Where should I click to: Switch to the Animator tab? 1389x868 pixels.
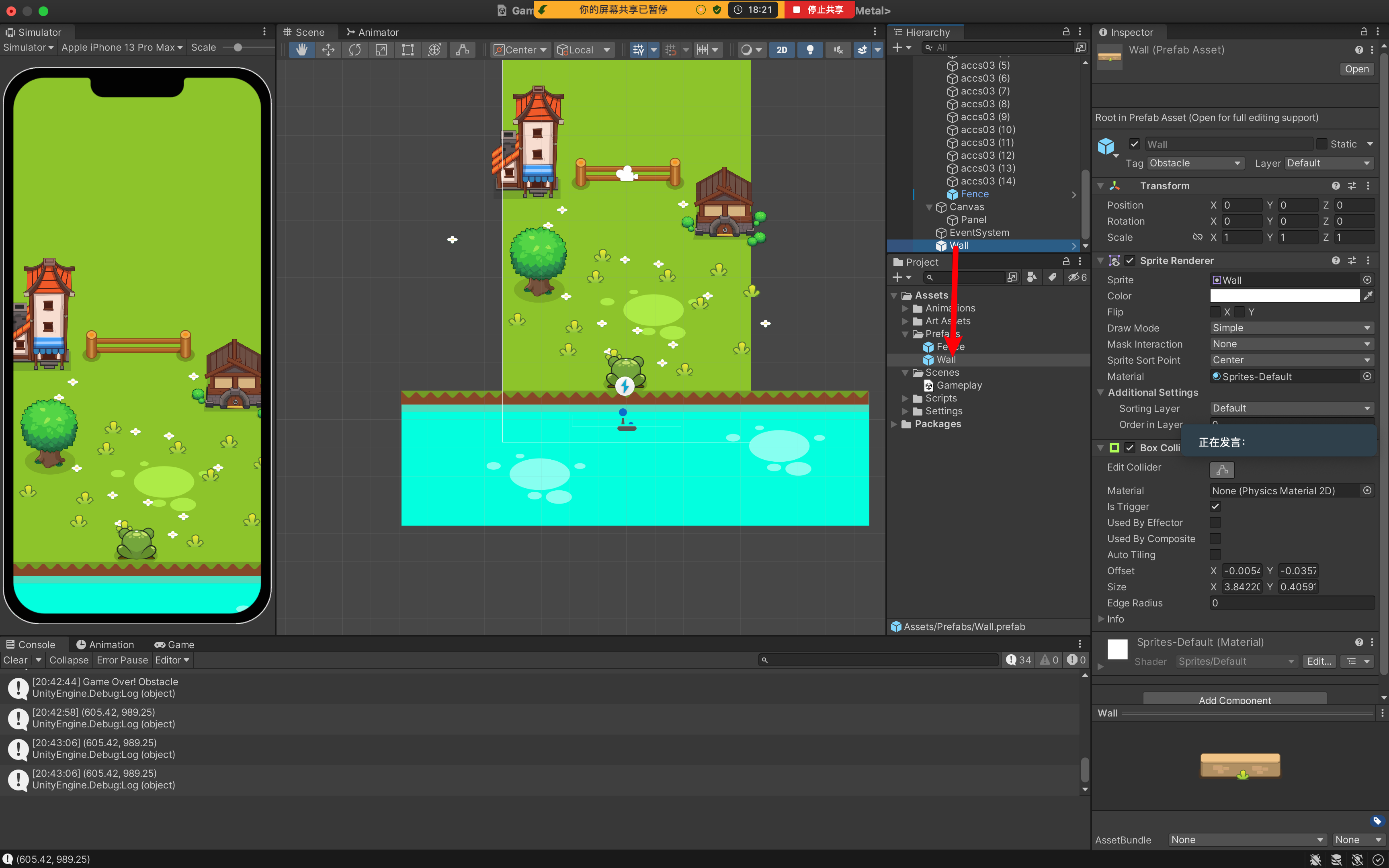pyautogui.click(x=373, y=32)
